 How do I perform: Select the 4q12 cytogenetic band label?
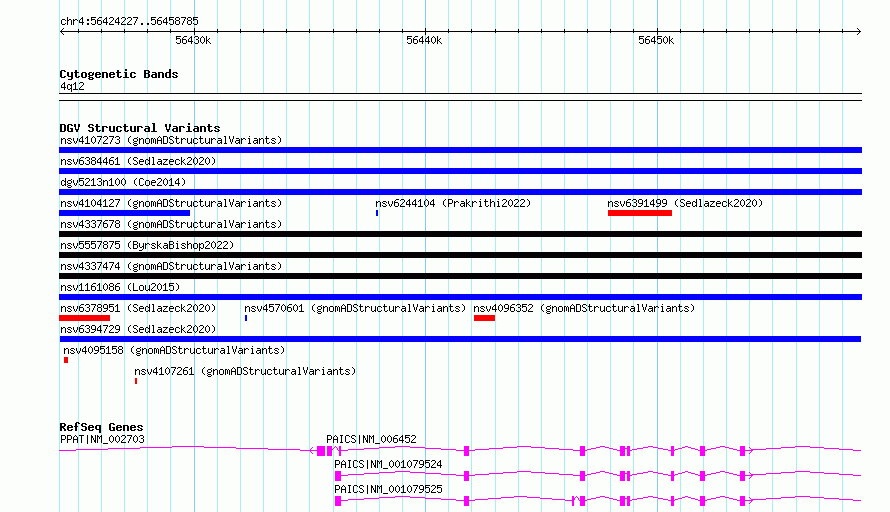(72, 86)
